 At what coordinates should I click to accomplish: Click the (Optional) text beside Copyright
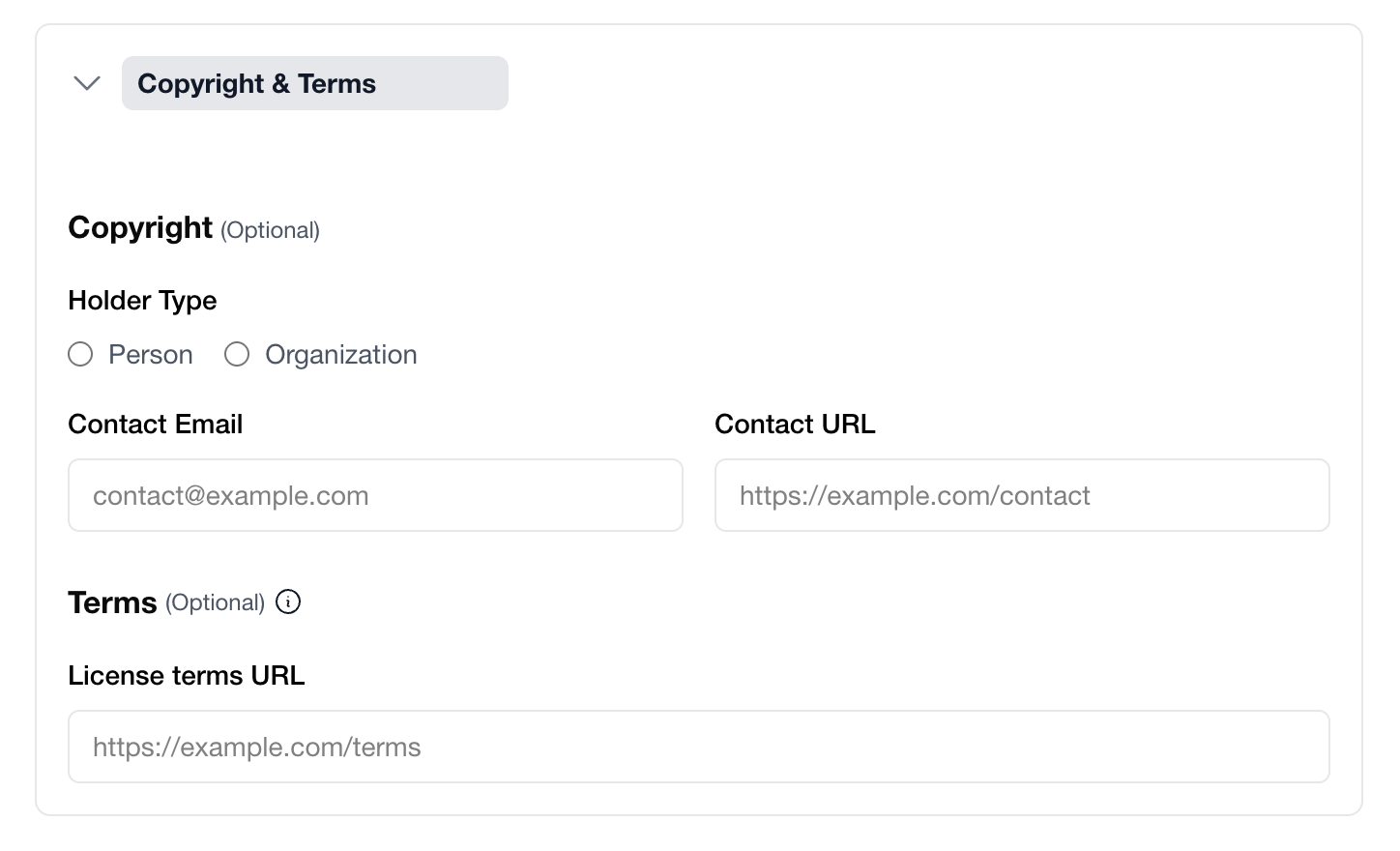[270, 230]
